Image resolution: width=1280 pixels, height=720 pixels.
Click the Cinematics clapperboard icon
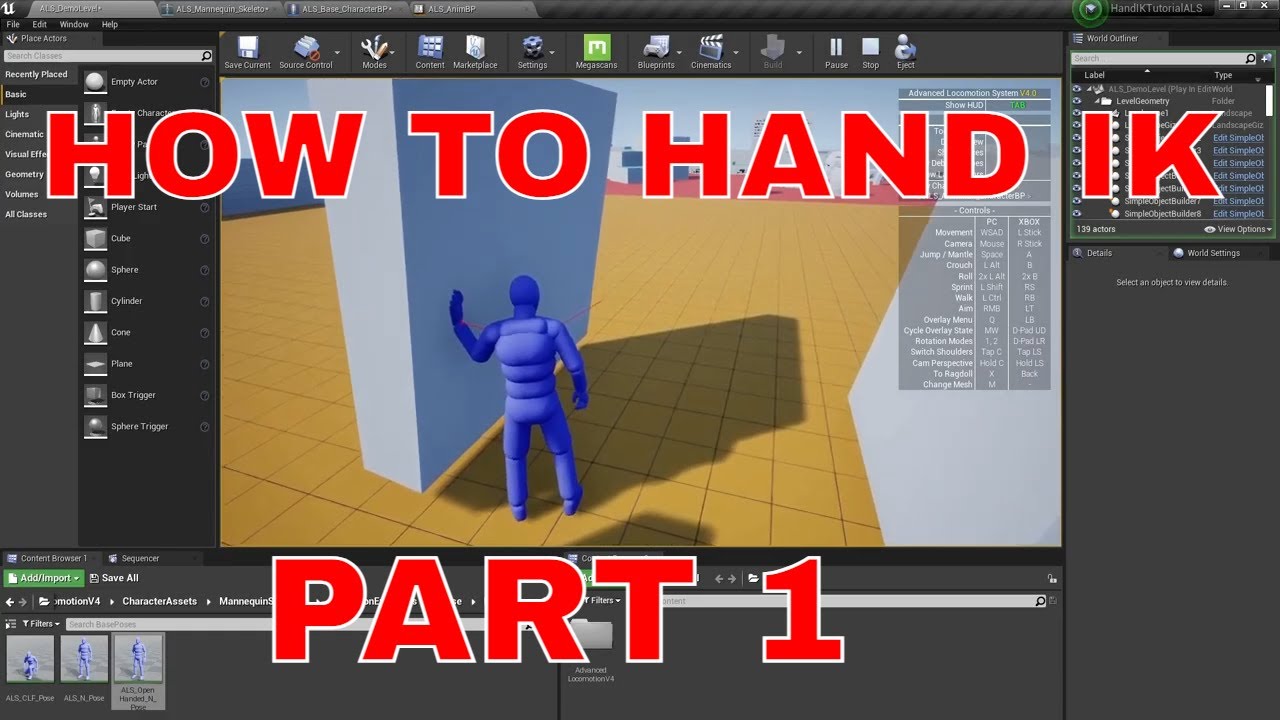pyautogui.click(x=711, y=47)
